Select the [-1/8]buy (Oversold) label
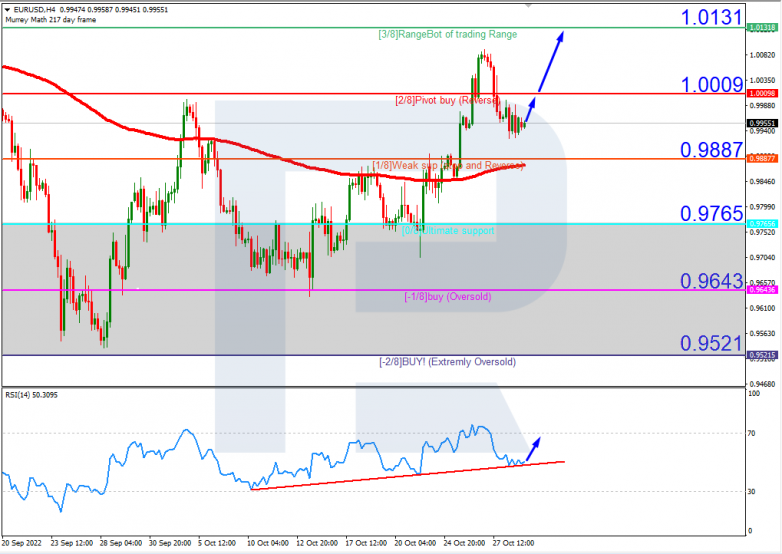 point(447,297)
